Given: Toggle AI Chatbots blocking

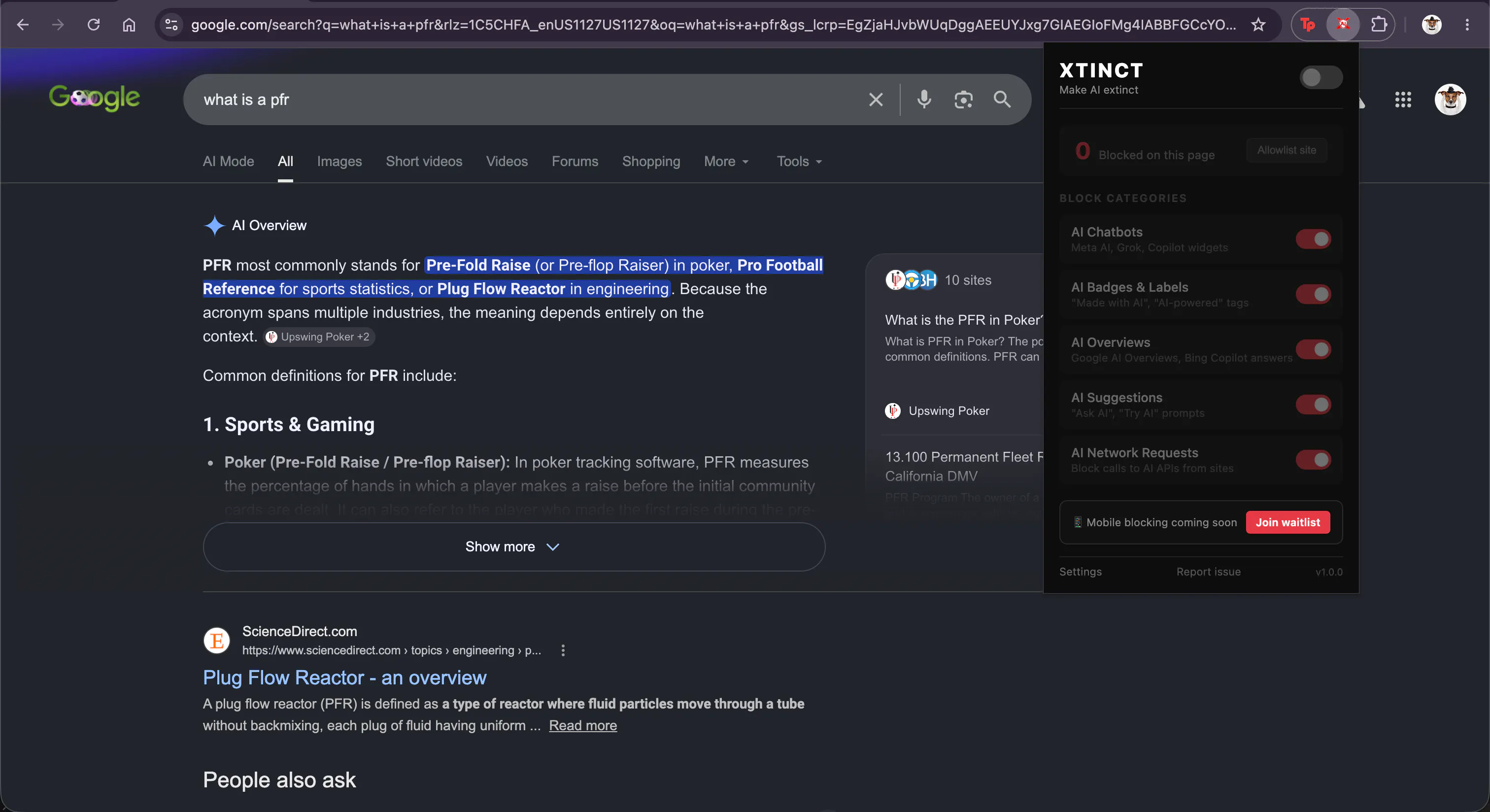Looking at the screenshot, I should (x=1313, y=239).
